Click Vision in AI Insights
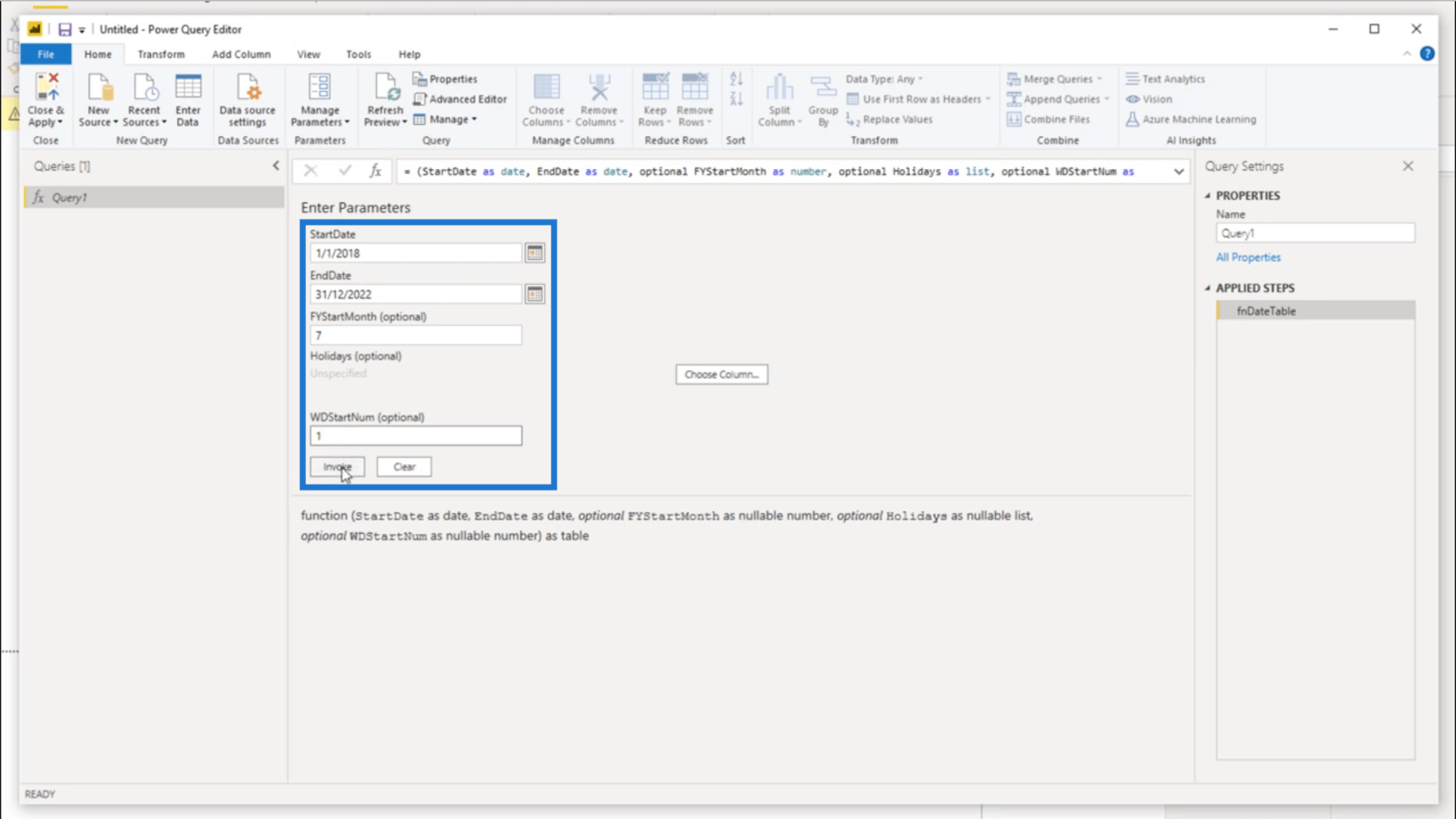Viewport: 1456px width, 819px height. click(x=1149, y=99)
